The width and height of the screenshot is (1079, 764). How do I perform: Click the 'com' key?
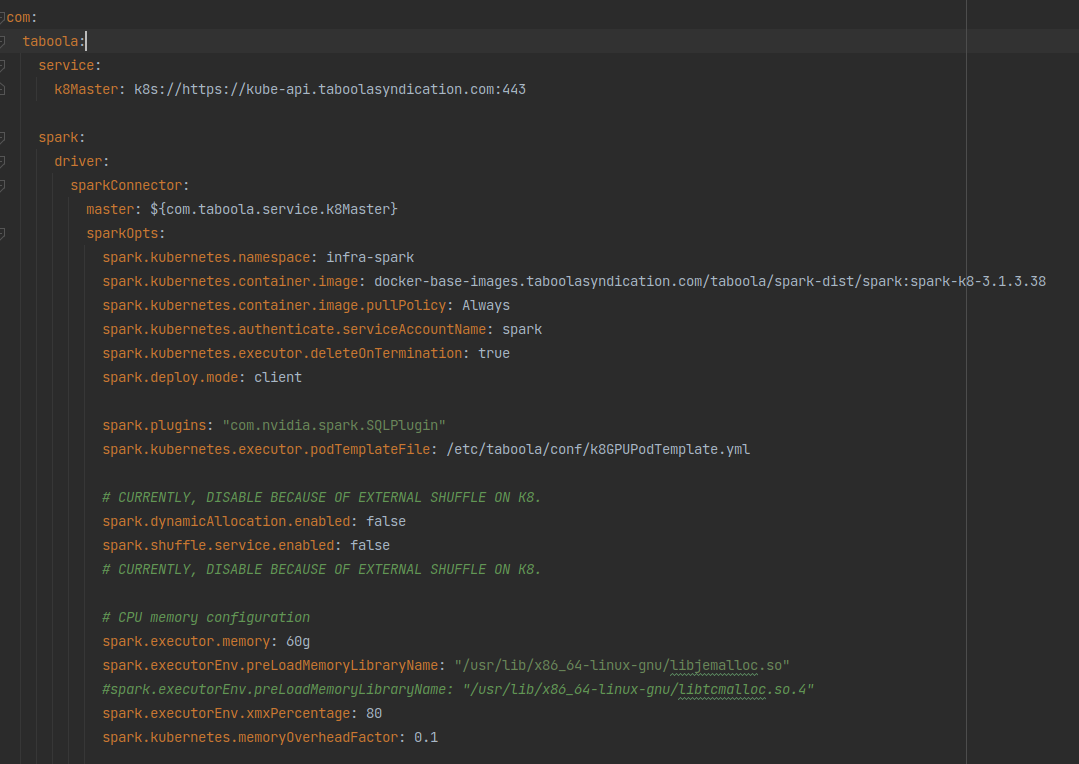click(19, 17)
